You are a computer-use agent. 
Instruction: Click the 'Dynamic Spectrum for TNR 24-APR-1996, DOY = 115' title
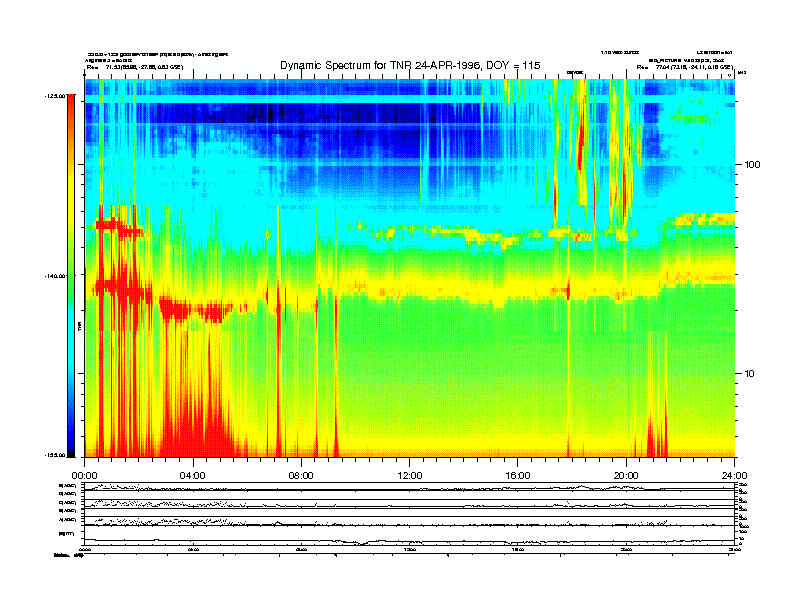click(410, 65)
